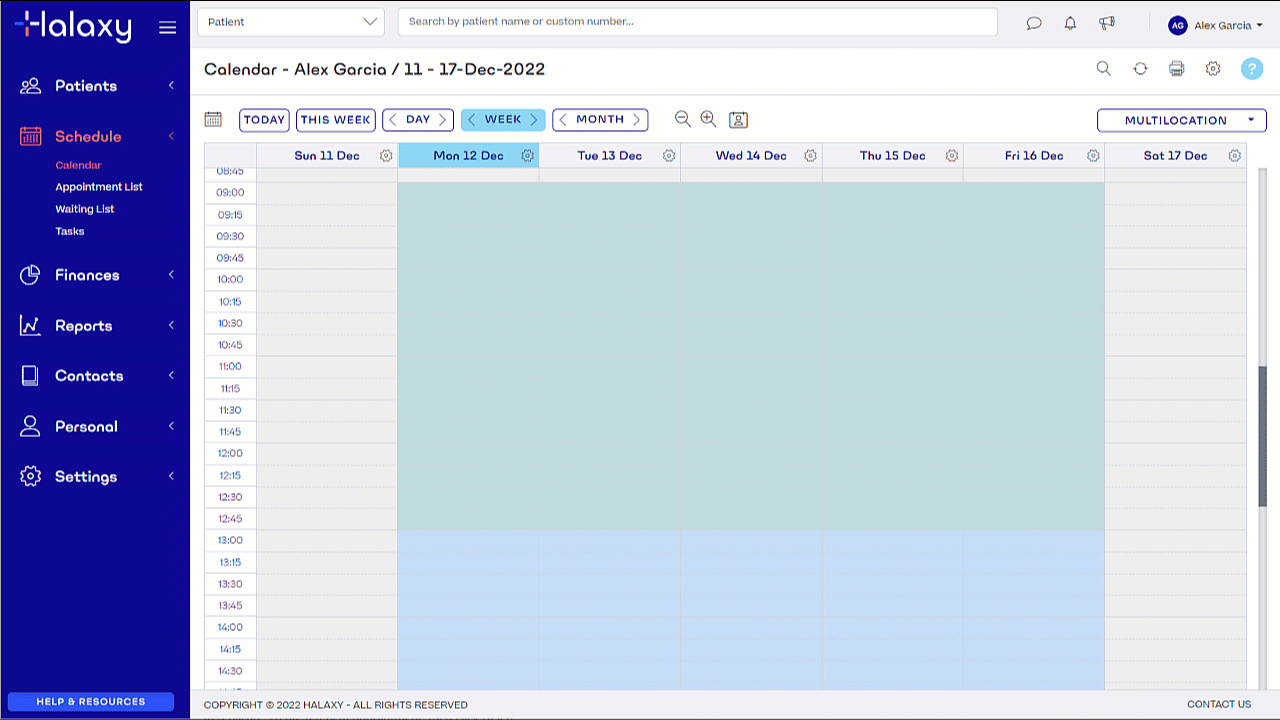
Task: Open the patient appointment lookup icon
Action: click(x=738, y=120)
